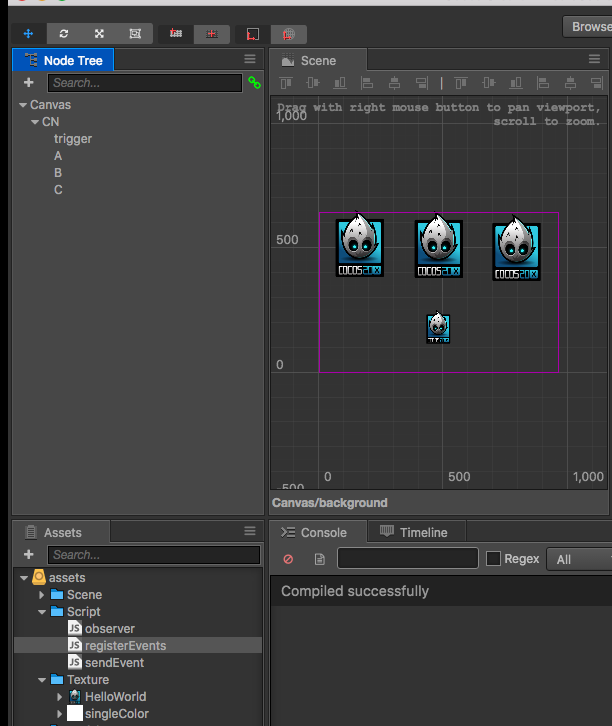Image resolution: width=612 pixels, height=726 pixels.
Task: Collapse the CN node
Action: click(35, 122)
